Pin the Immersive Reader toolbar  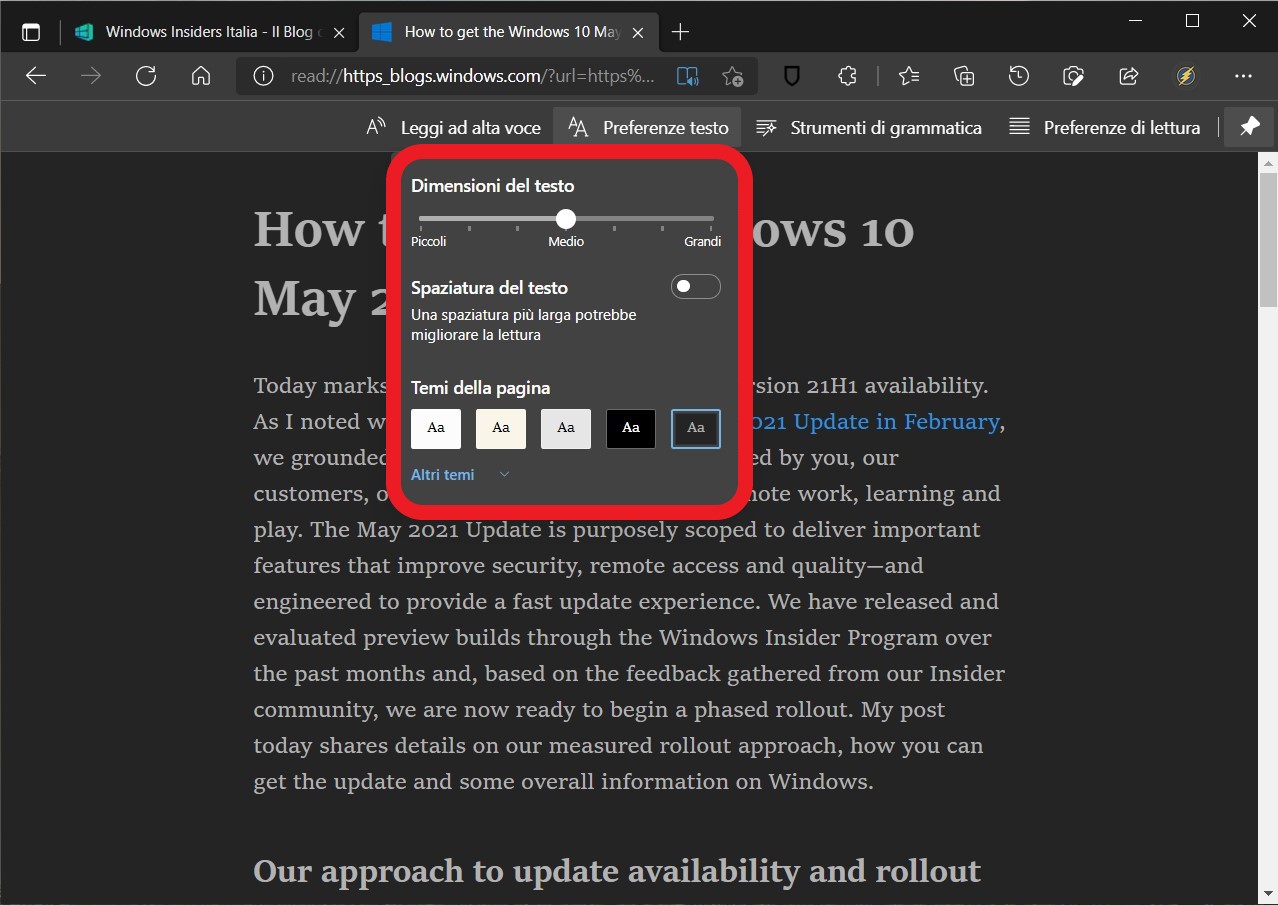click(1249, 127)
